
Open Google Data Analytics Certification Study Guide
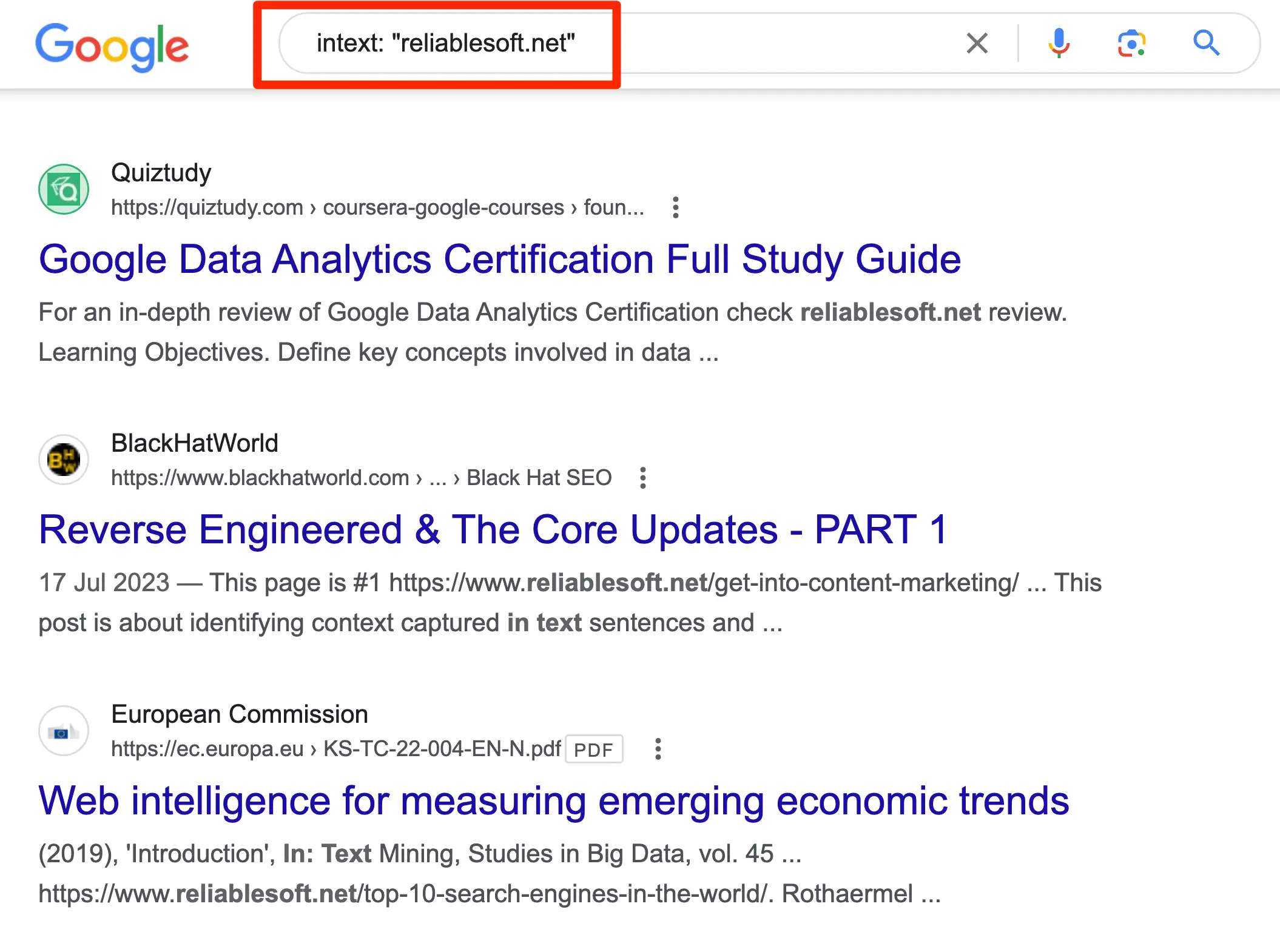pyautogui.click(x=499, y=260)
